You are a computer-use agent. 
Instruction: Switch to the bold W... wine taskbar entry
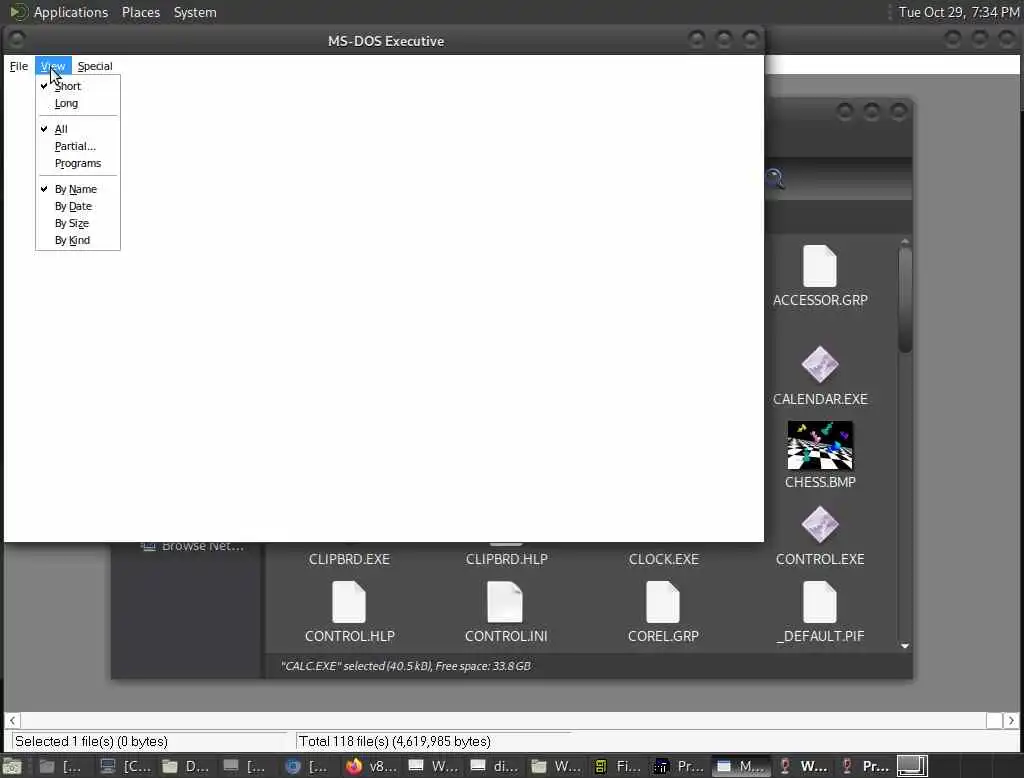pyautogui.click(x=803, y=766)
